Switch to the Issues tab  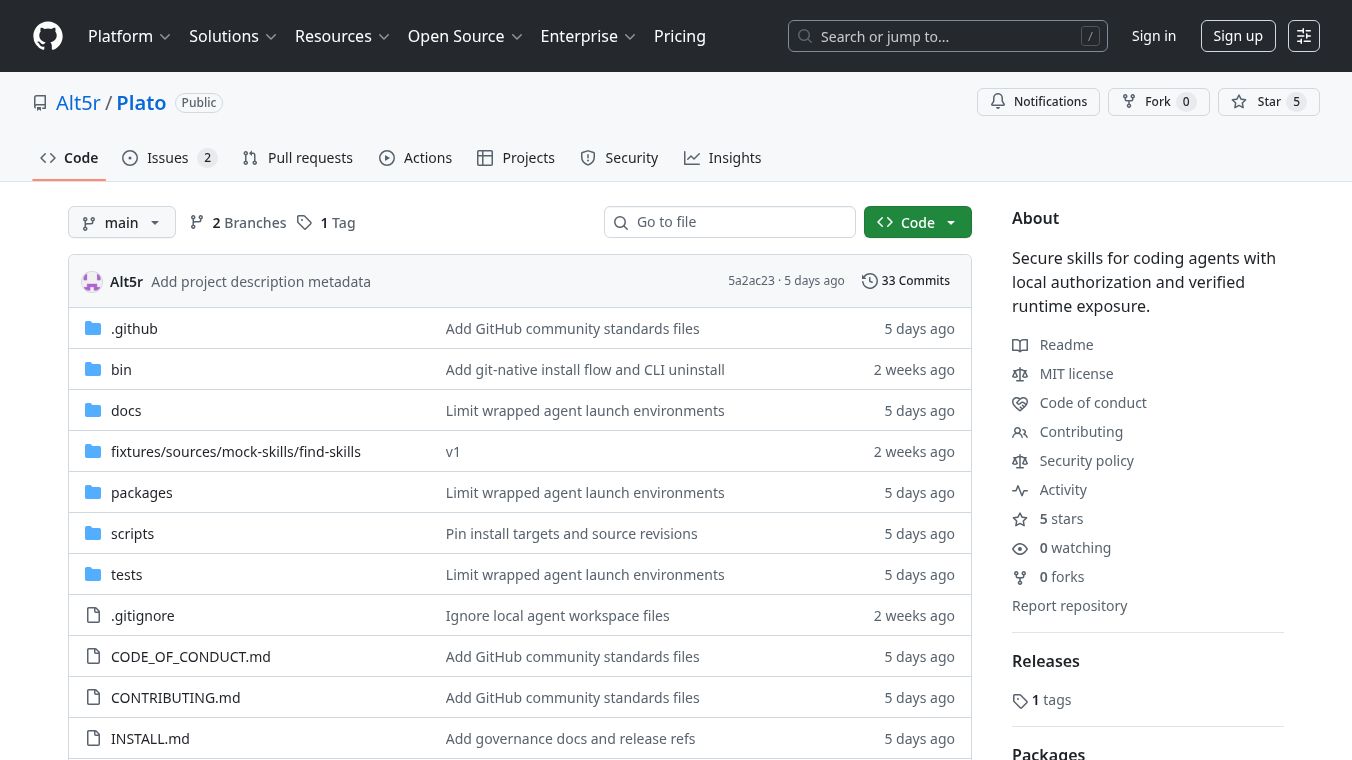[x=168, y=158]
